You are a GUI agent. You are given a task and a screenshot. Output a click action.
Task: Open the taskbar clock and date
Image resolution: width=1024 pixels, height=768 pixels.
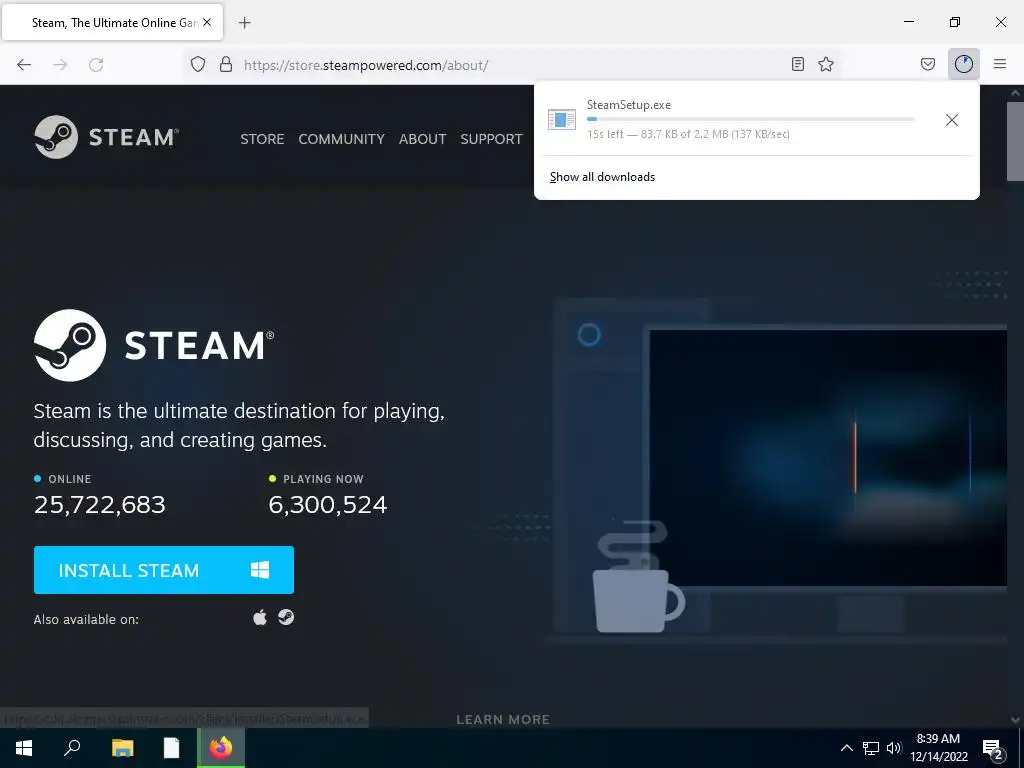pyautogui.click(x=938, y=748)
